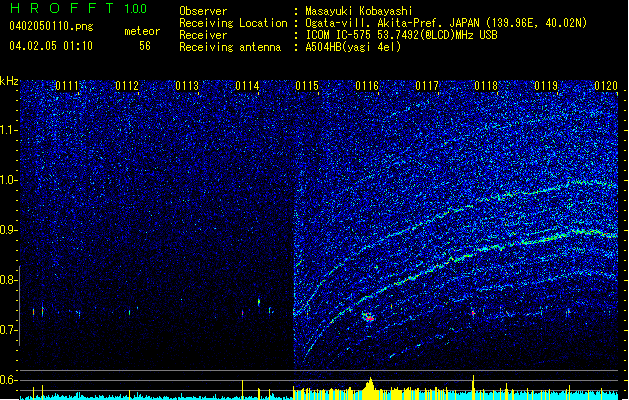Click the 0.7 kHz axis label

coord(9,330)
